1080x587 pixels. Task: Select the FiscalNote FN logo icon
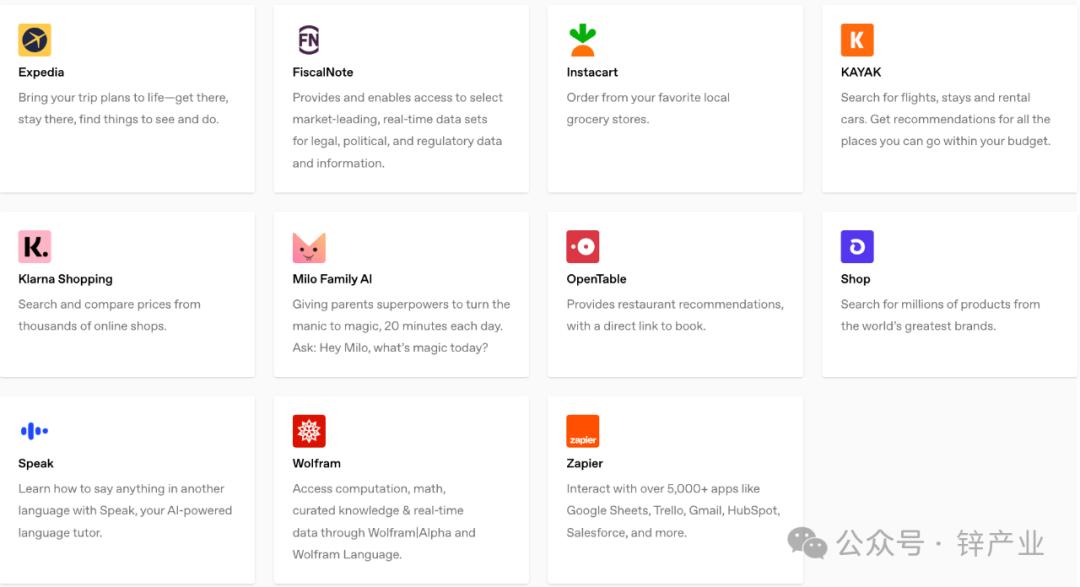tap(309, 40)
